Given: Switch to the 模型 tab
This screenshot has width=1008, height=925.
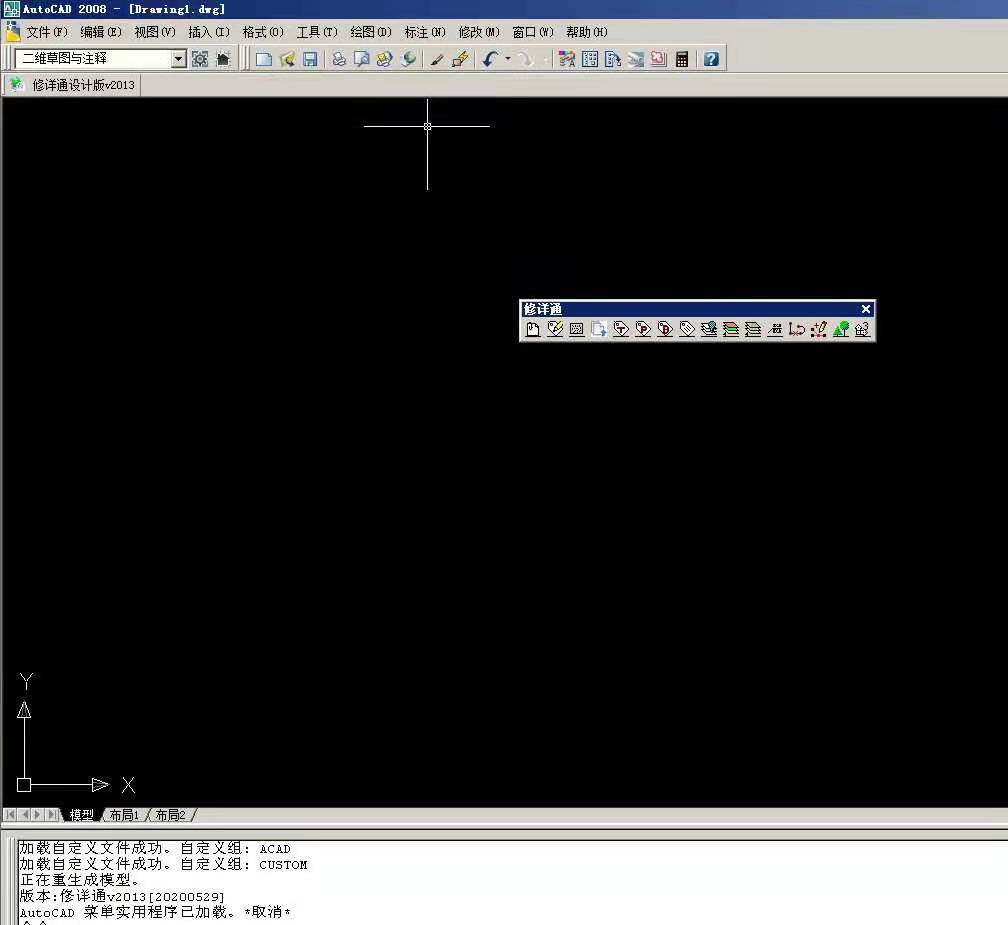Looking at the screenshot, I should (x=82, y=815).
